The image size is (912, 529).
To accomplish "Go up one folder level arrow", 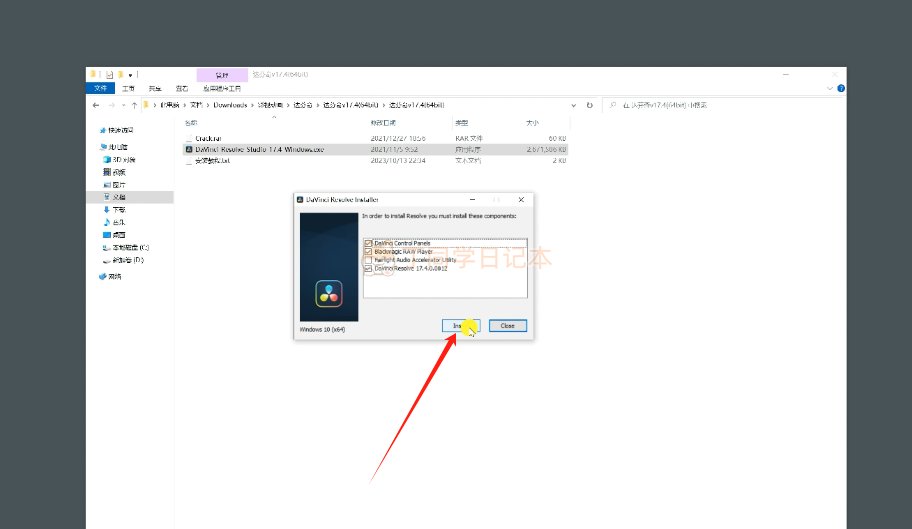I will (134, 105).
